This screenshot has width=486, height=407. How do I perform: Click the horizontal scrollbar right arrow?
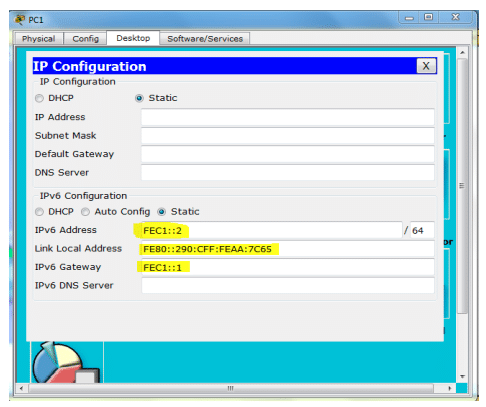coord(450,388)
